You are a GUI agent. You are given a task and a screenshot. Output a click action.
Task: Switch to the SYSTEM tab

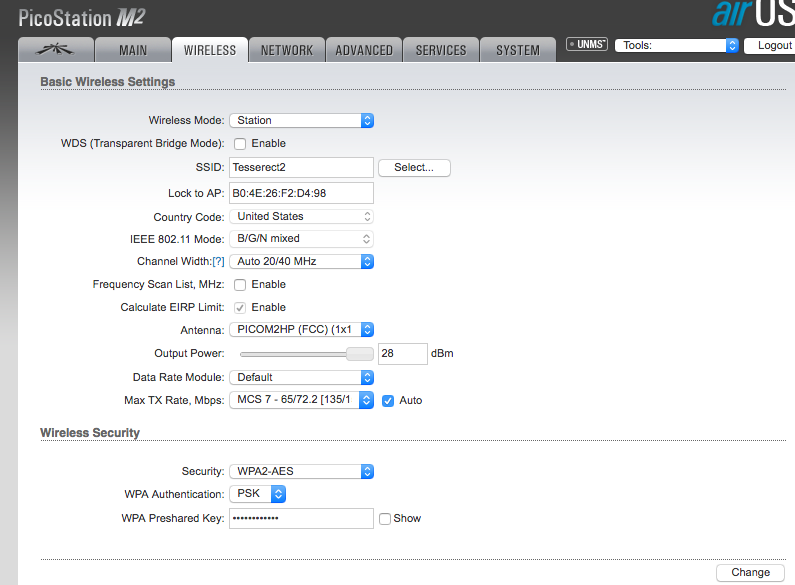(x=518, y=50)
